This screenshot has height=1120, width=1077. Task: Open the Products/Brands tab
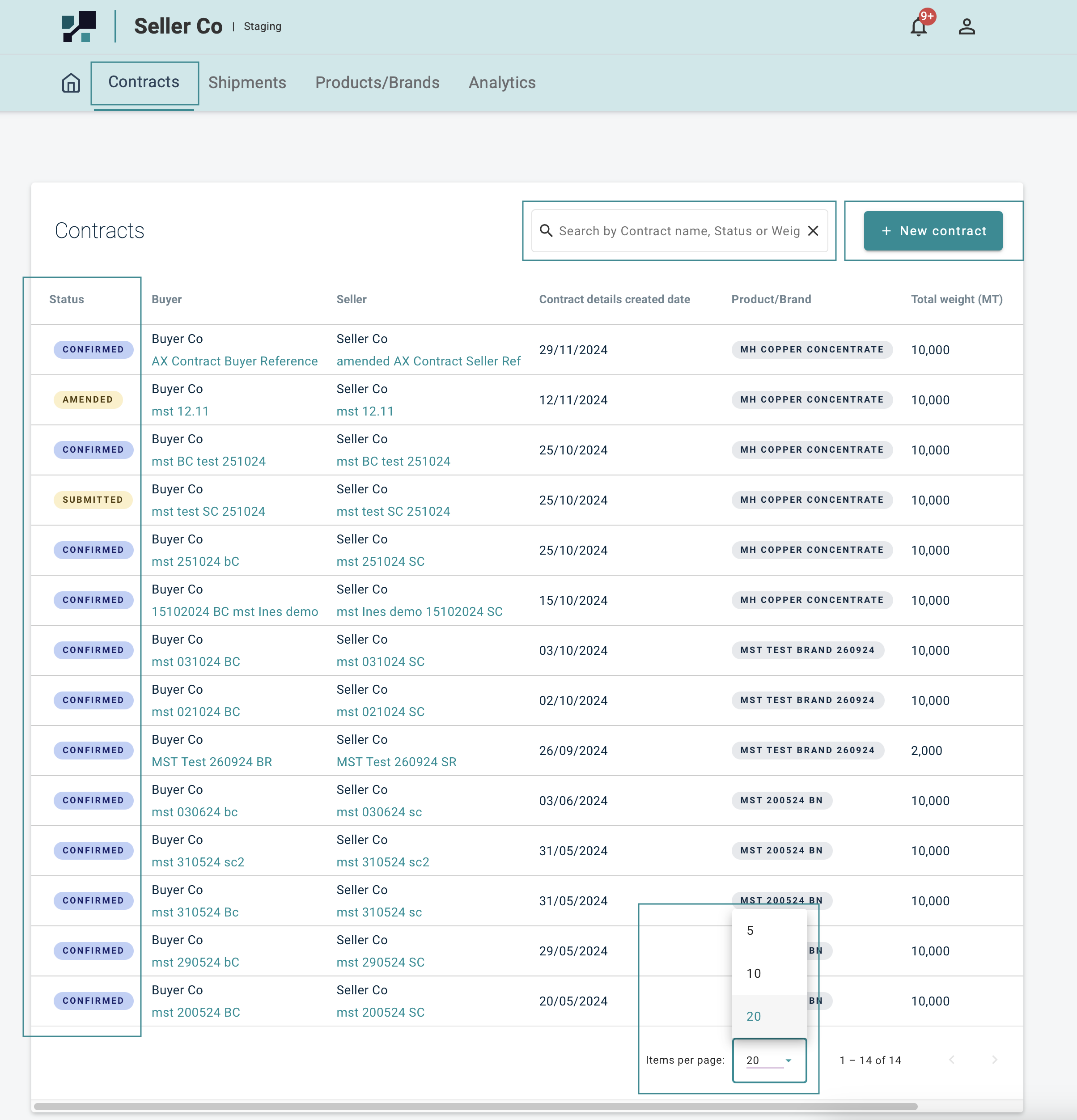click(377, 83)
